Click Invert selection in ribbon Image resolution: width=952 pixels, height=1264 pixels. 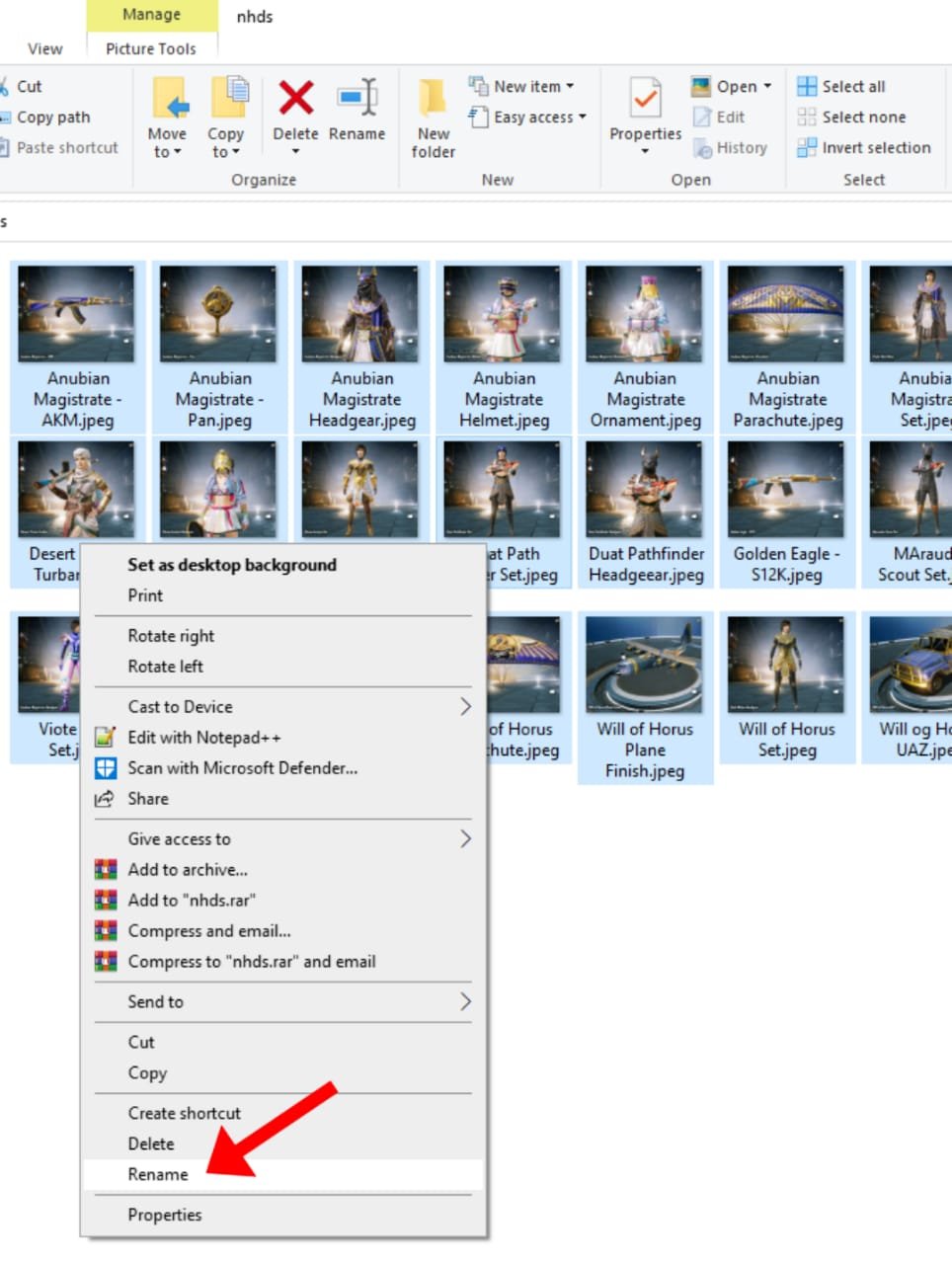coord(864,148)
